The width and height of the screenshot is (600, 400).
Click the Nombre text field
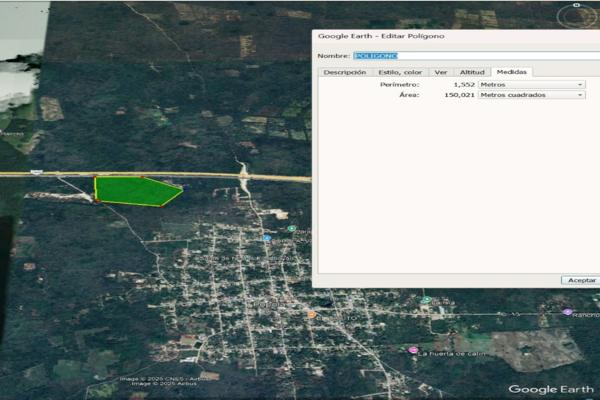click(x=470, y=56)
